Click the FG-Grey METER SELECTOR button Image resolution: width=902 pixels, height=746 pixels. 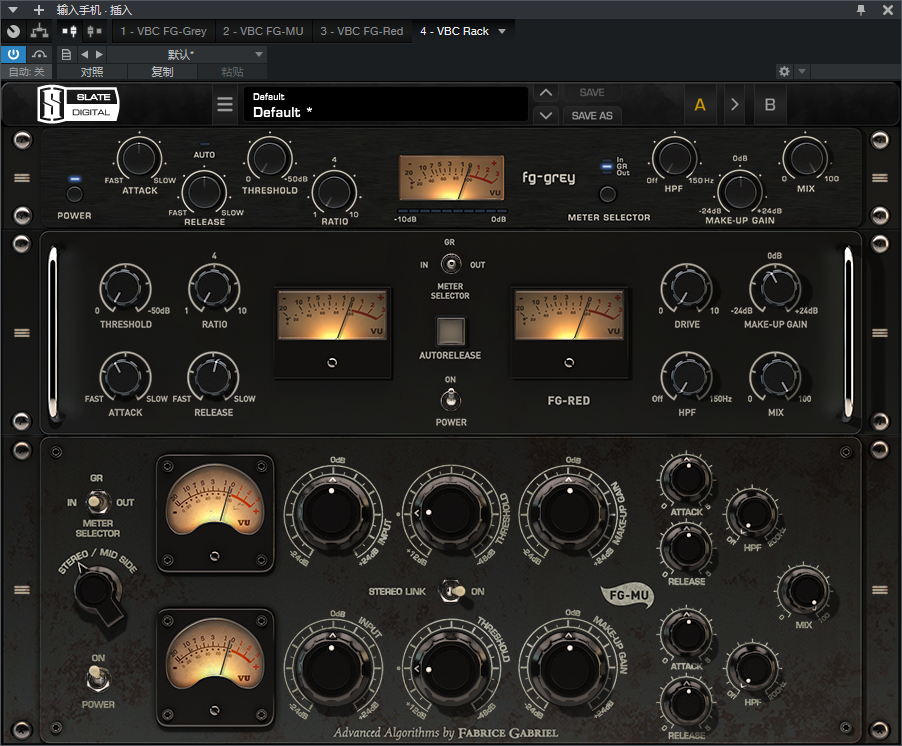pyautogui.click(x=607, y=194)
